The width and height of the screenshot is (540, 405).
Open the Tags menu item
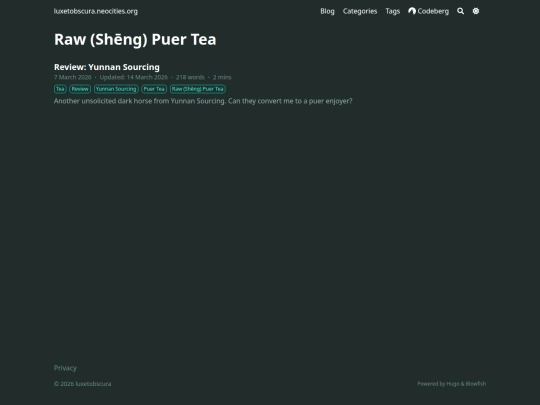[x=393, y=11]
